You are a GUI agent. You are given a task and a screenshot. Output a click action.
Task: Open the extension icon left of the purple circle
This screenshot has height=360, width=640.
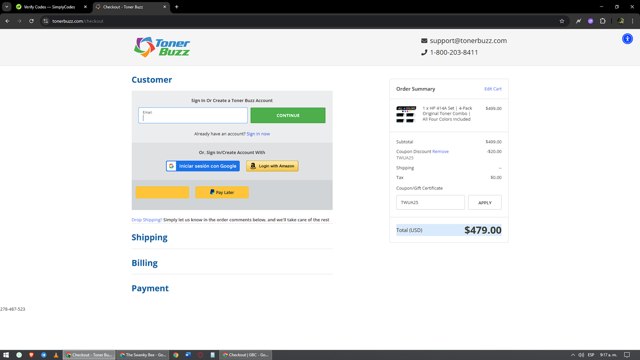click(x=578, y=21)
